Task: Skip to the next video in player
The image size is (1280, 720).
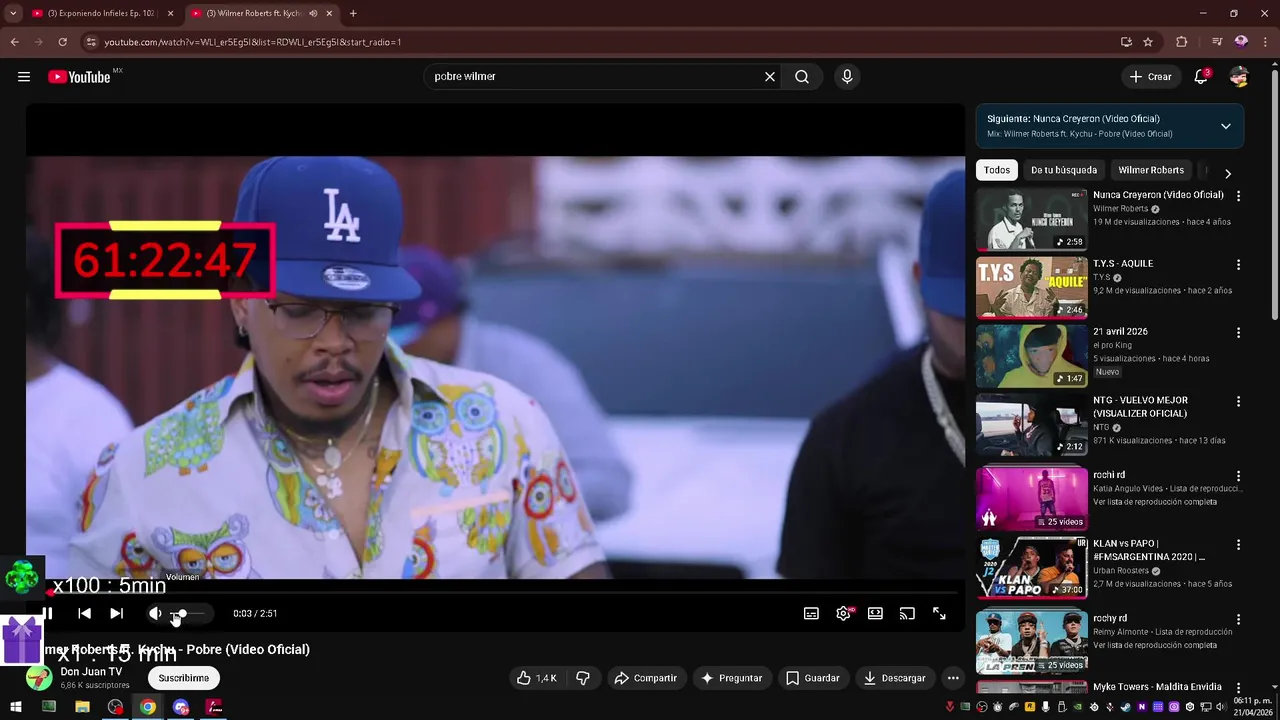Action: (116, 613)
